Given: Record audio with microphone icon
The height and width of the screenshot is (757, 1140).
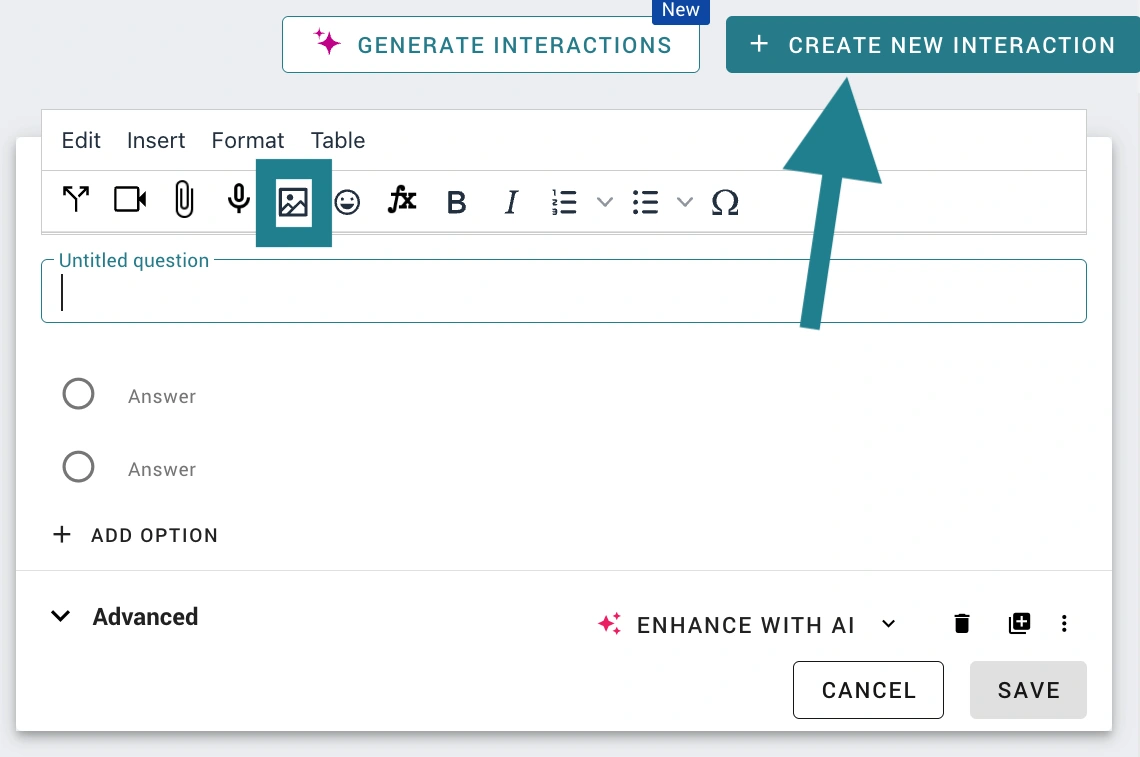Looking at the screenshot, I should [x=238, y=200].
